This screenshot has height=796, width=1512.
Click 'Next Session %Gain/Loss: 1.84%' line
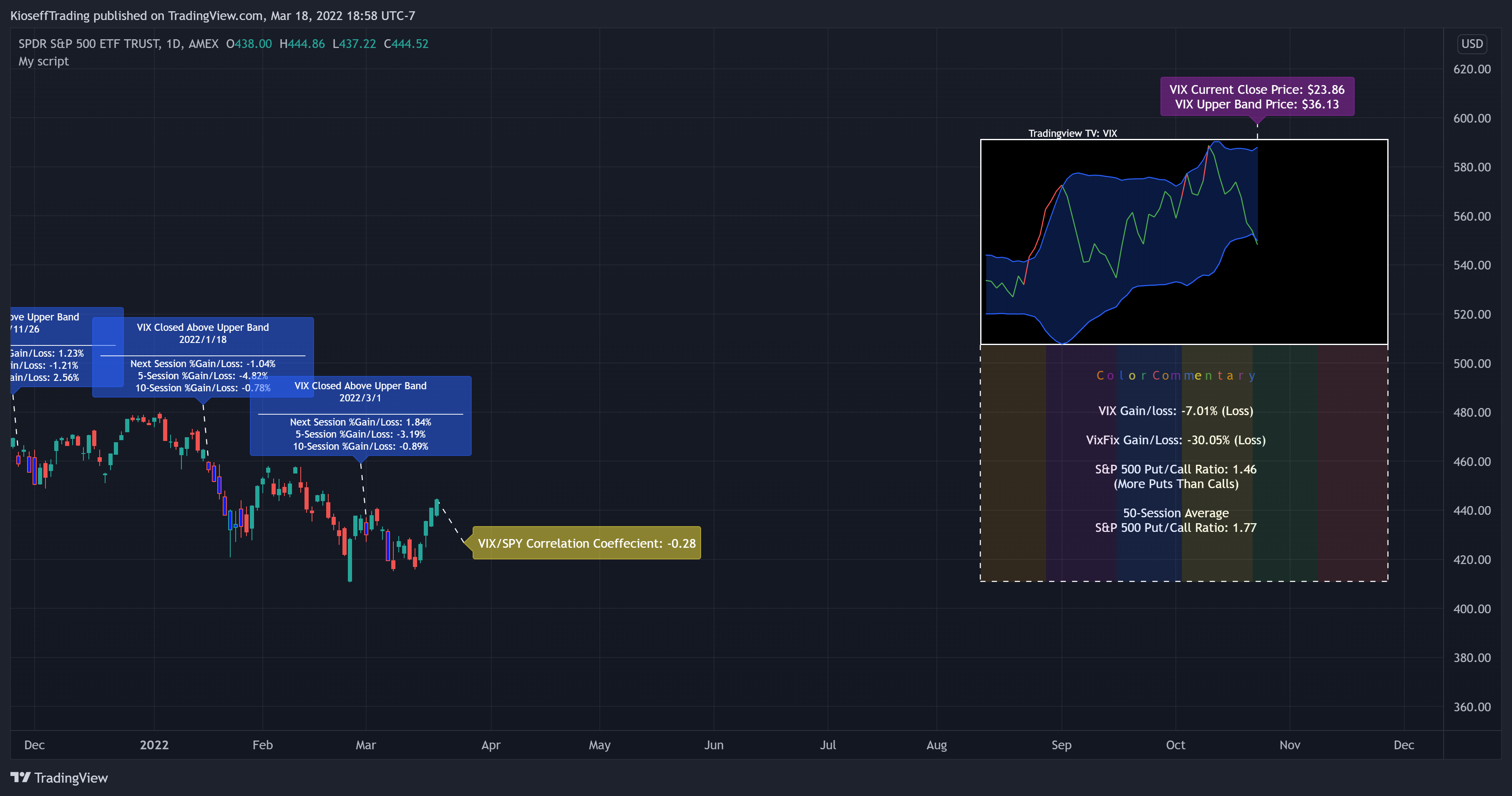point(360,422)
